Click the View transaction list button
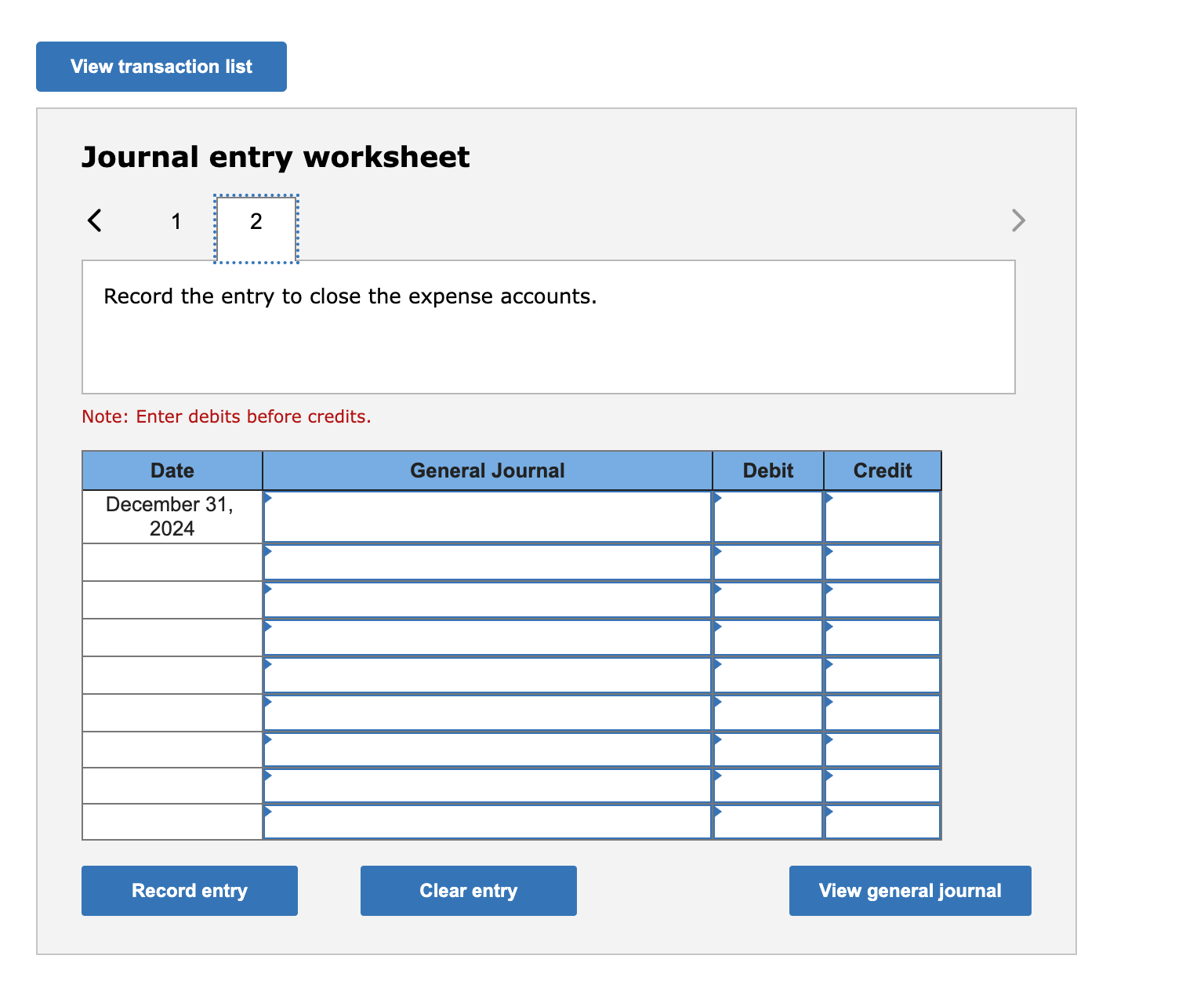Viewport: 1204px width, 999px height. (161, 66)
